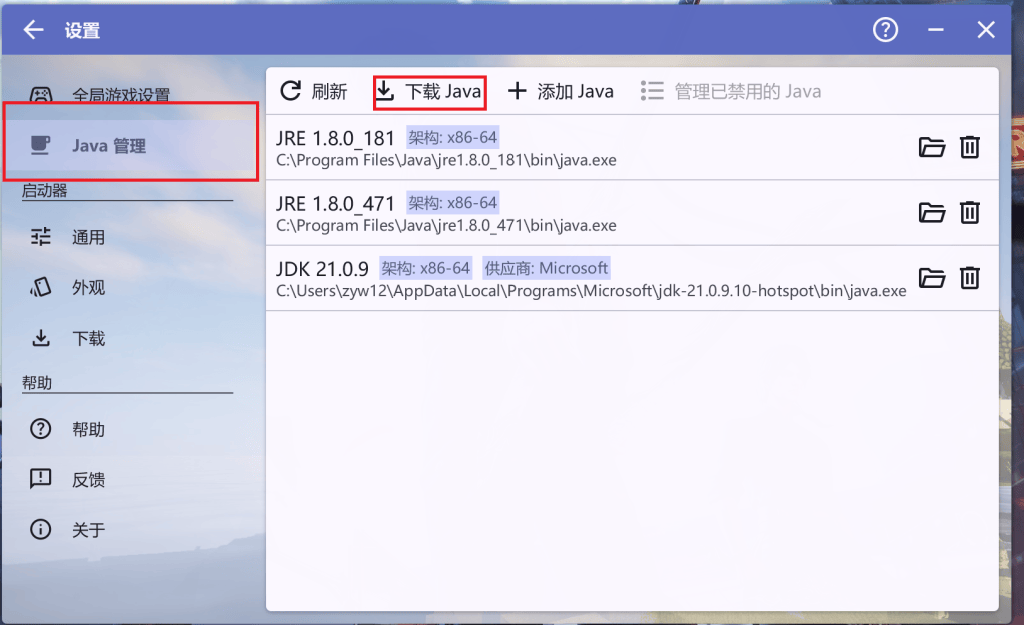Open folder for JDK 21.0.9
The height and width of the screenshot is (625, 1024).
click(x=931, y=278)
